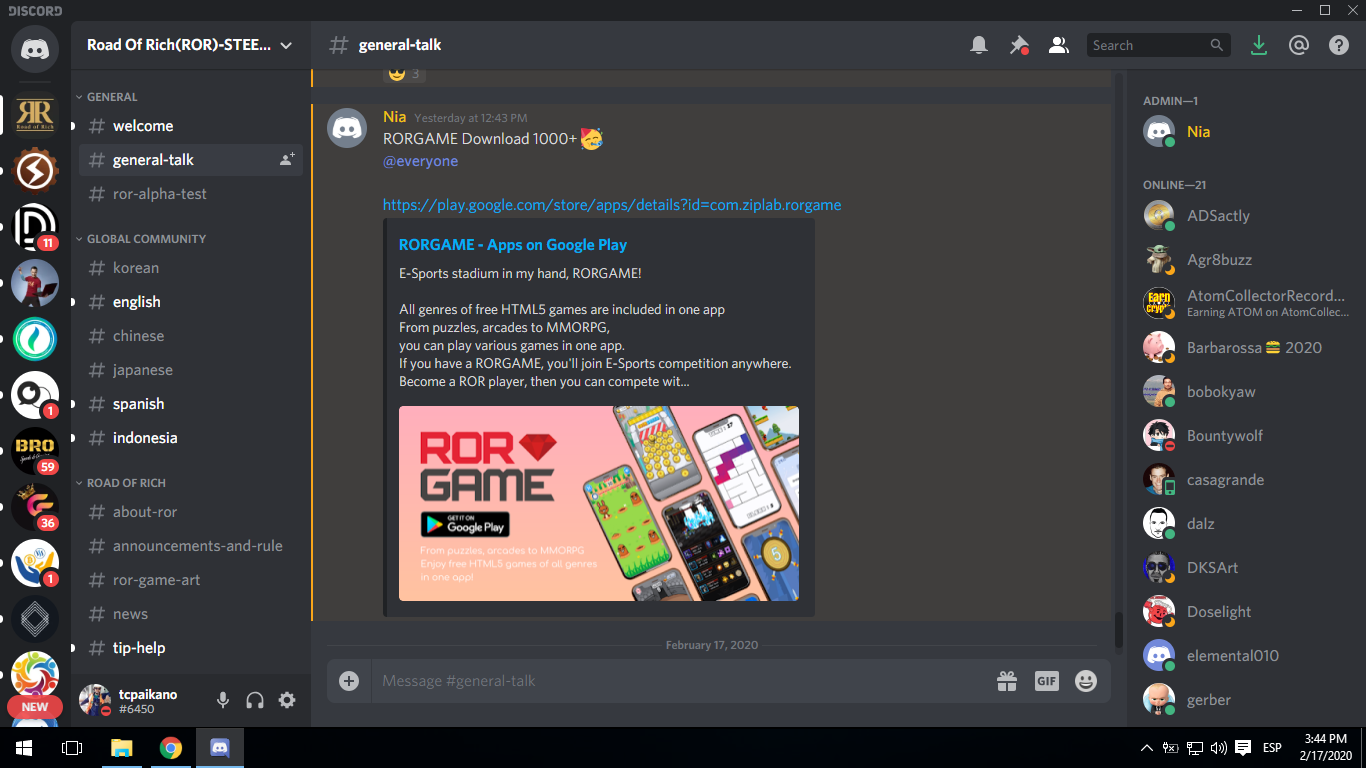This screenshot has height=768, width=1366.
Task: Open Chrome from taskbar
Action: pos(171,748)
